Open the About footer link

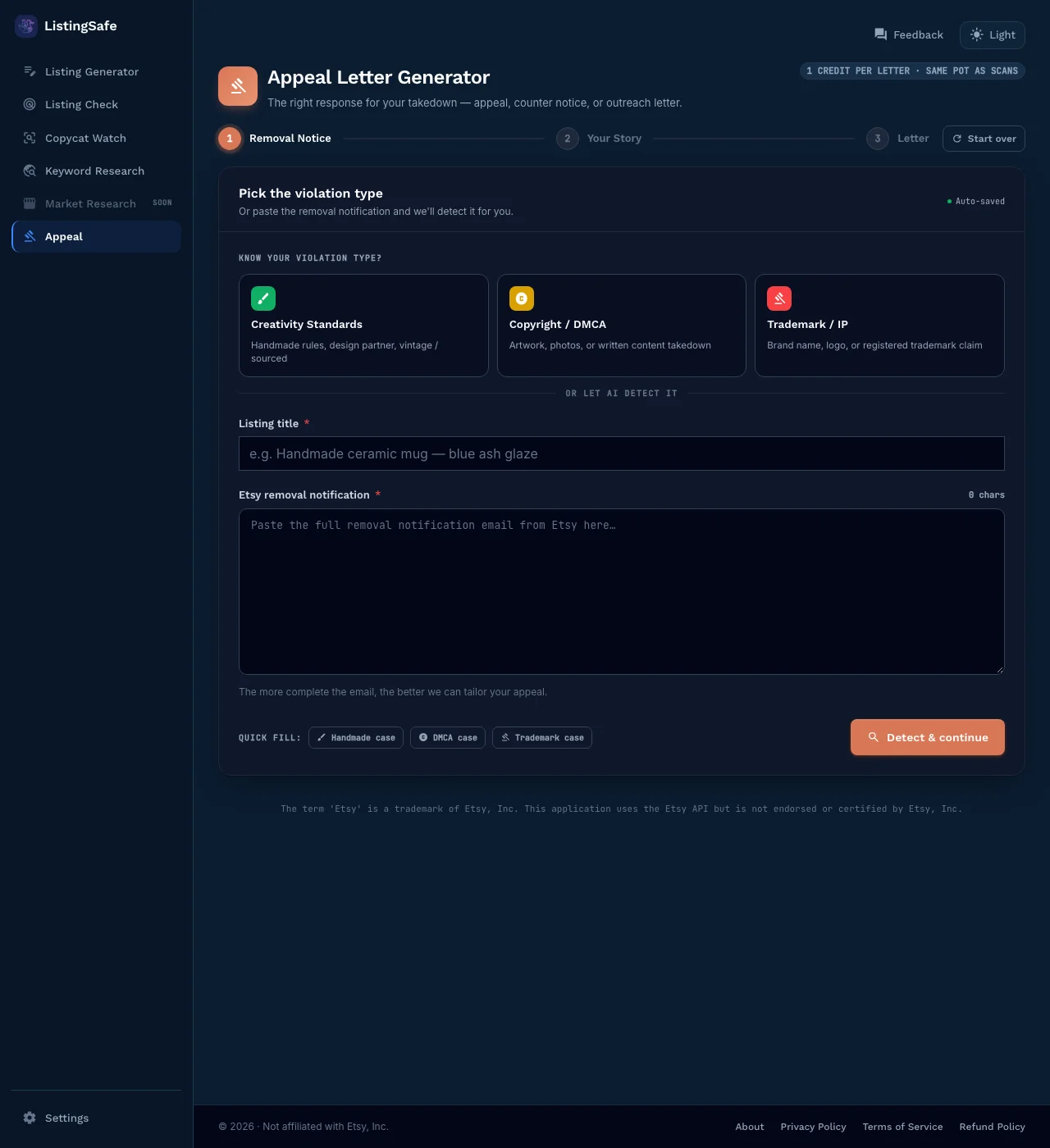[x=750, y=1127]
